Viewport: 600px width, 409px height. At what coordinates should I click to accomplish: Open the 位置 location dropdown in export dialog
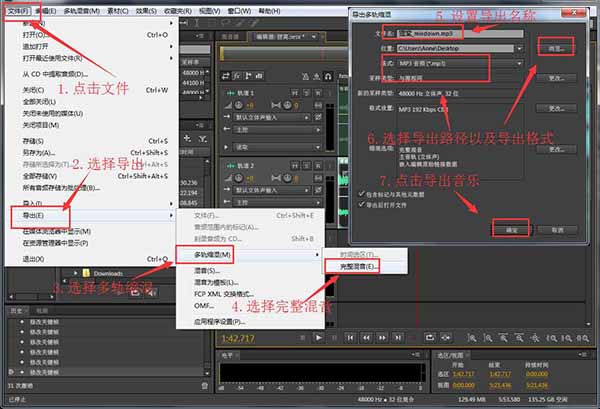(519, 49)
